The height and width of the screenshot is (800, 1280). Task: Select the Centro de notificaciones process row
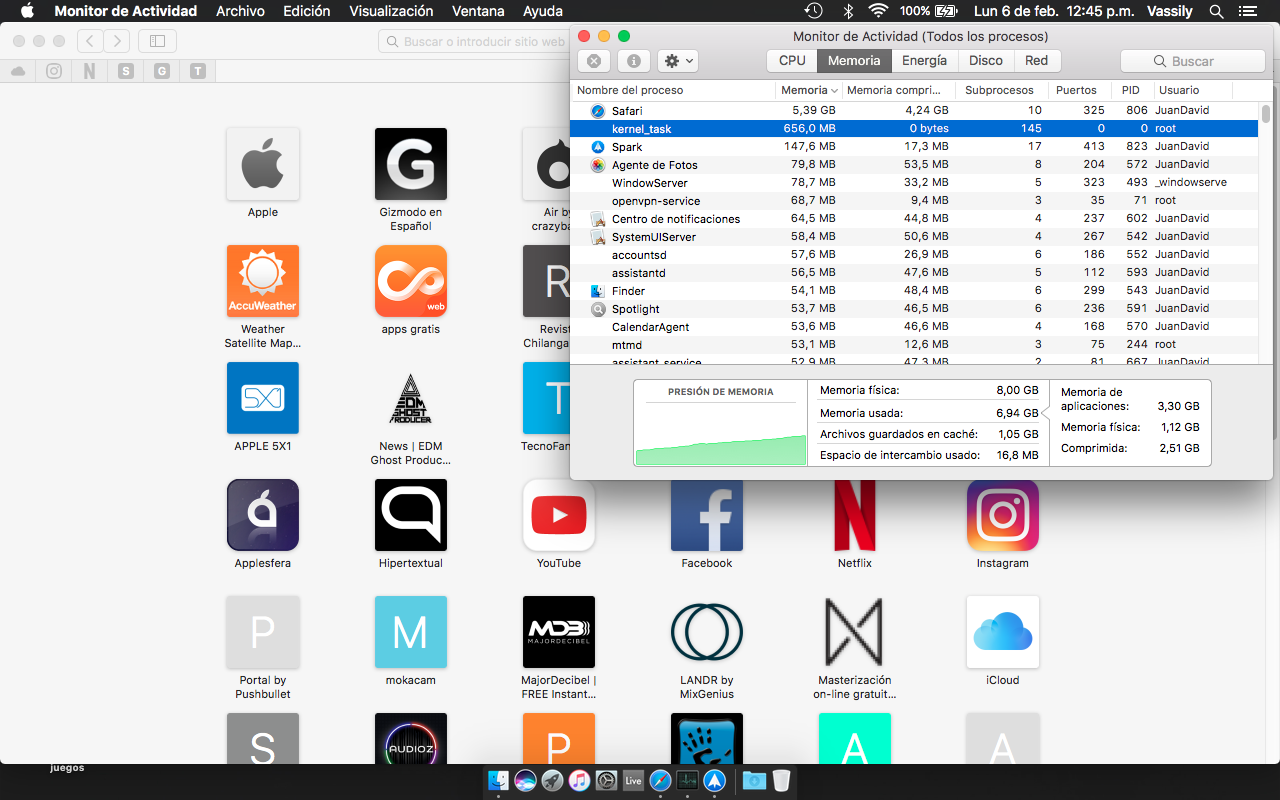[914, 219]
